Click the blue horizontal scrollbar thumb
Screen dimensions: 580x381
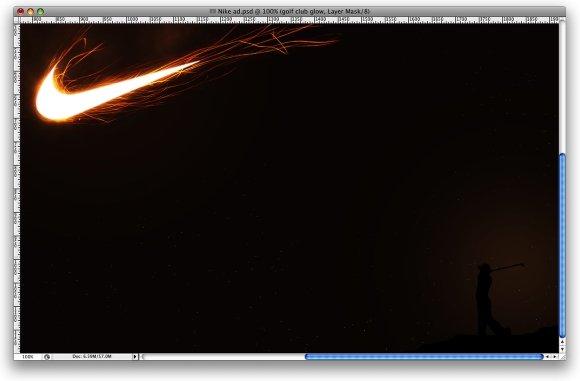[x=424, y=357]
